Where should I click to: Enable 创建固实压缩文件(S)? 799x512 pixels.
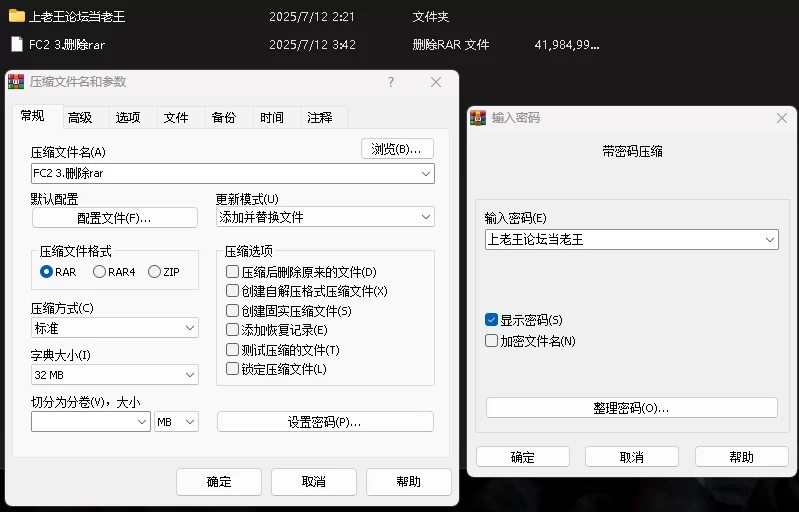[232, 310]
